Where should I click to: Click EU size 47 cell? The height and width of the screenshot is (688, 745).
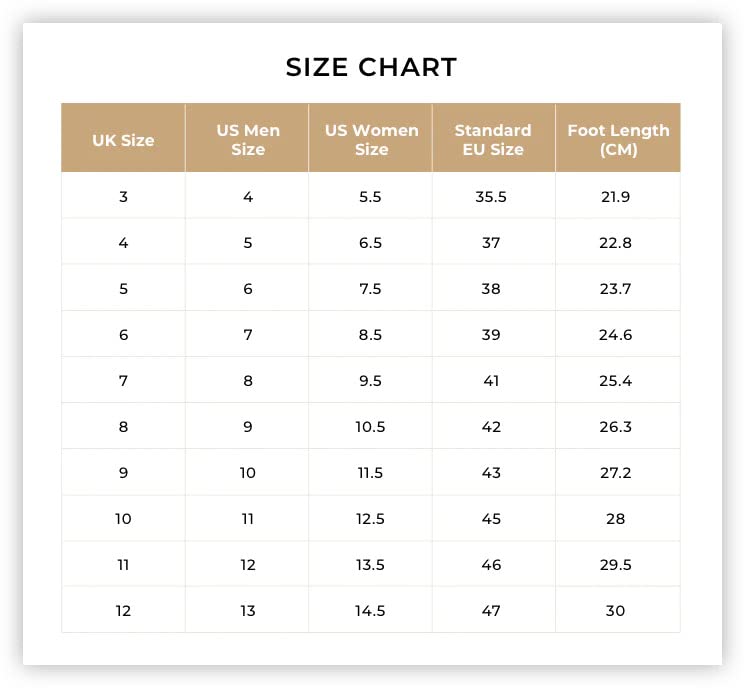pos(494,610)
